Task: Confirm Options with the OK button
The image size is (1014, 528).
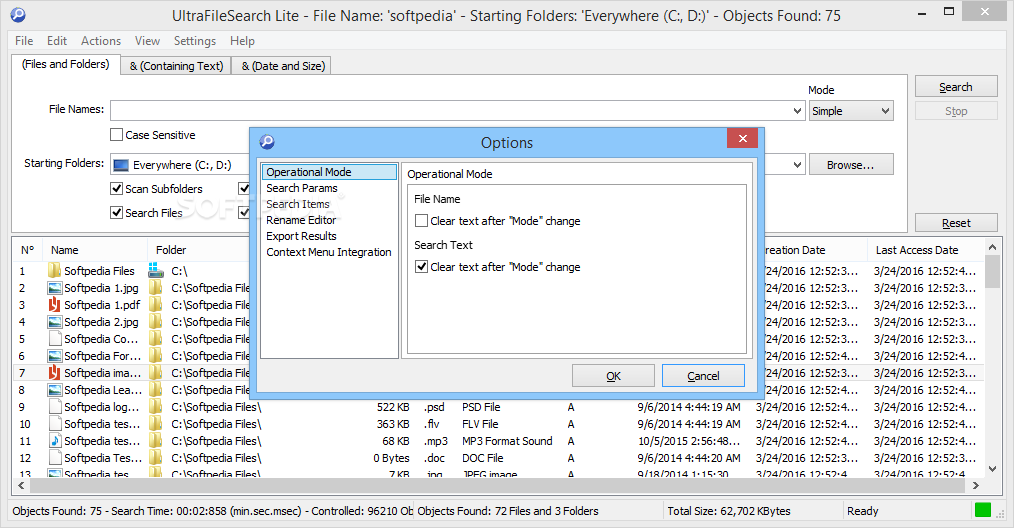Action: pyautogui.click(x=613, y=376)
